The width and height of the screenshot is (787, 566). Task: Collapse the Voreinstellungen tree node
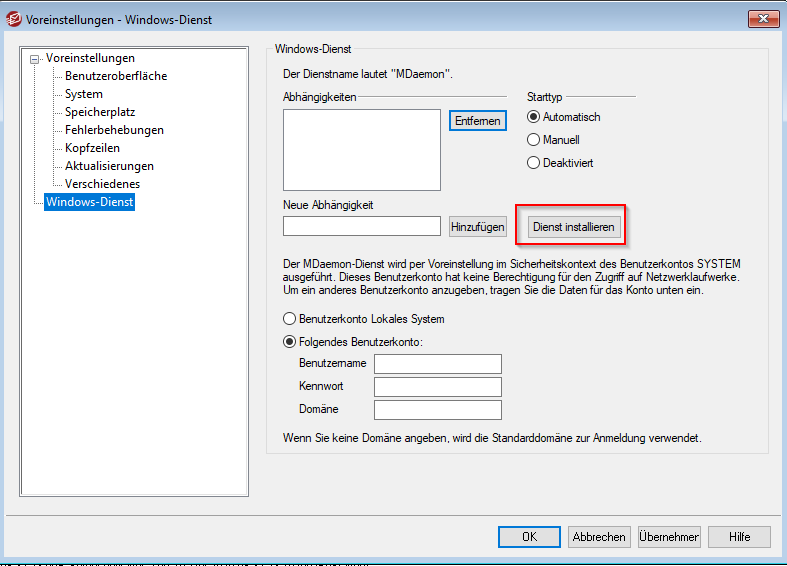tap(37, 59)
